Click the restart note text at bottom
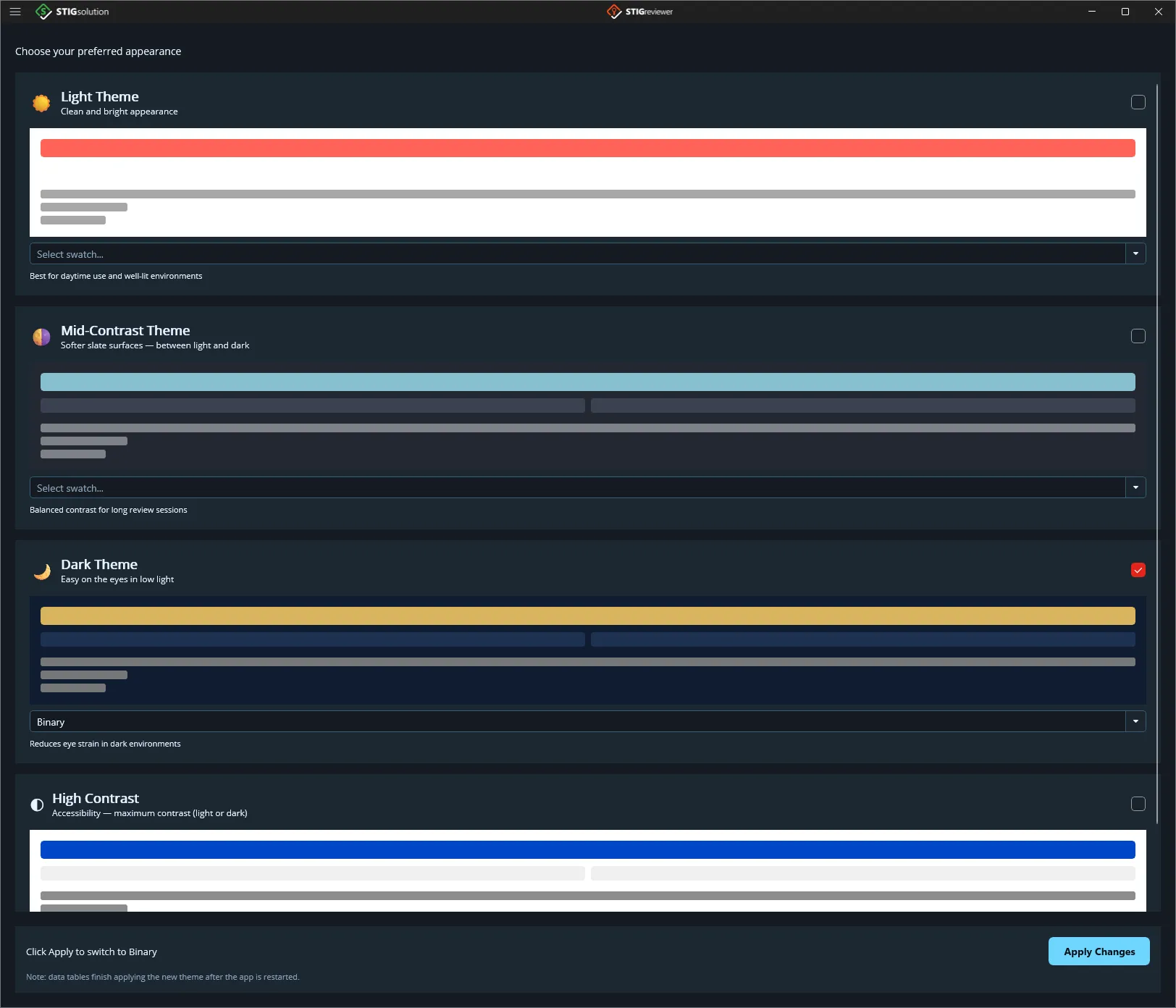Screen dimensions: 1176x1008 pyautogui.click(x=163, y=977)
